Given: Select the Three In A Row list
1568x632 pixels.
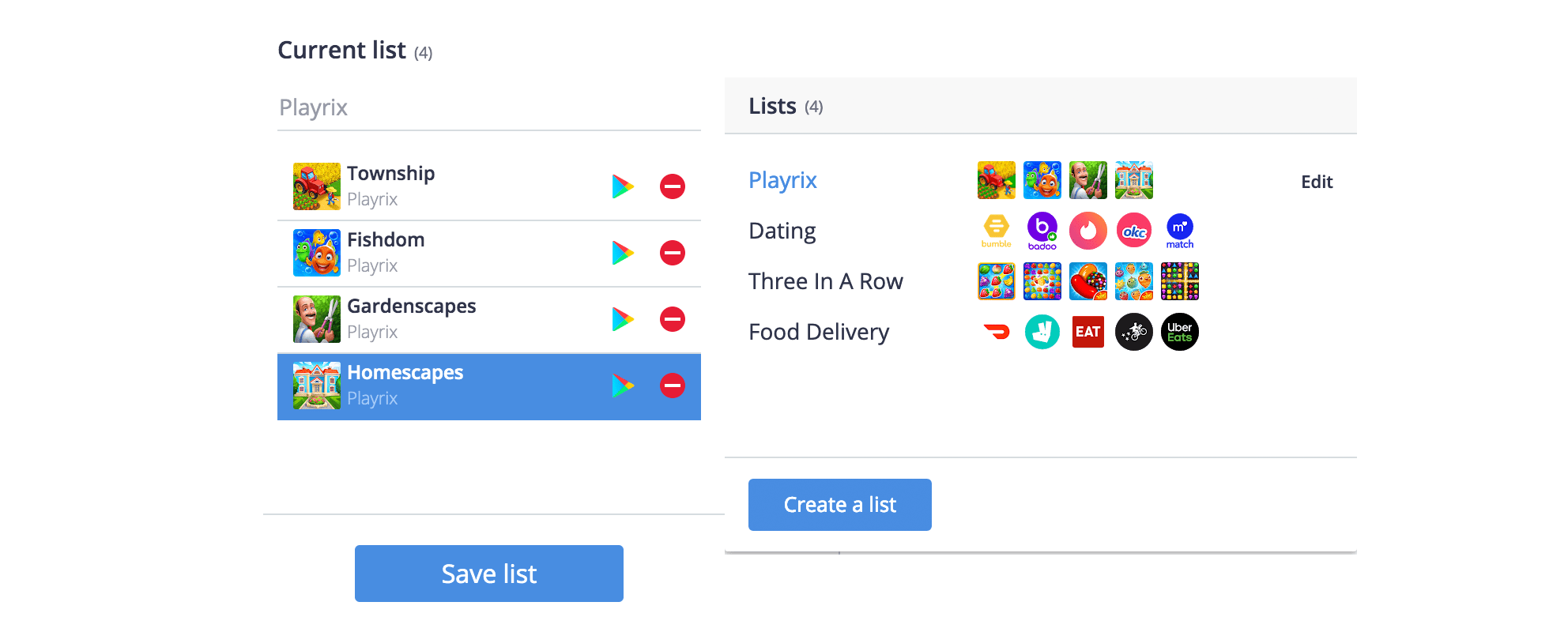Looking at the screenshot, I should pos(826,281).
